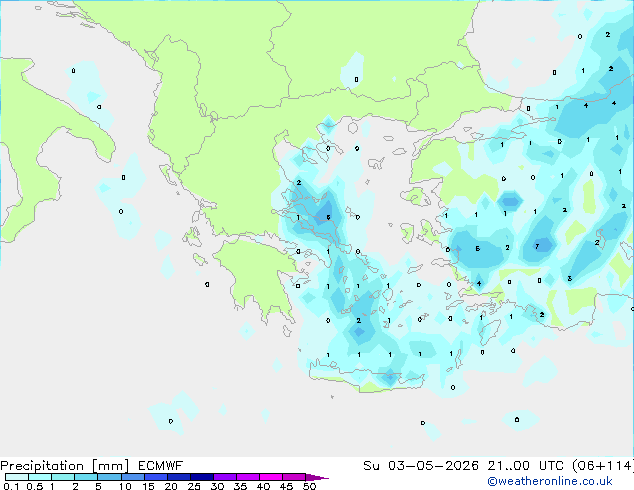Click the legend label '0.5'
The width and height of the screenshot is (634, 490).
35,486
